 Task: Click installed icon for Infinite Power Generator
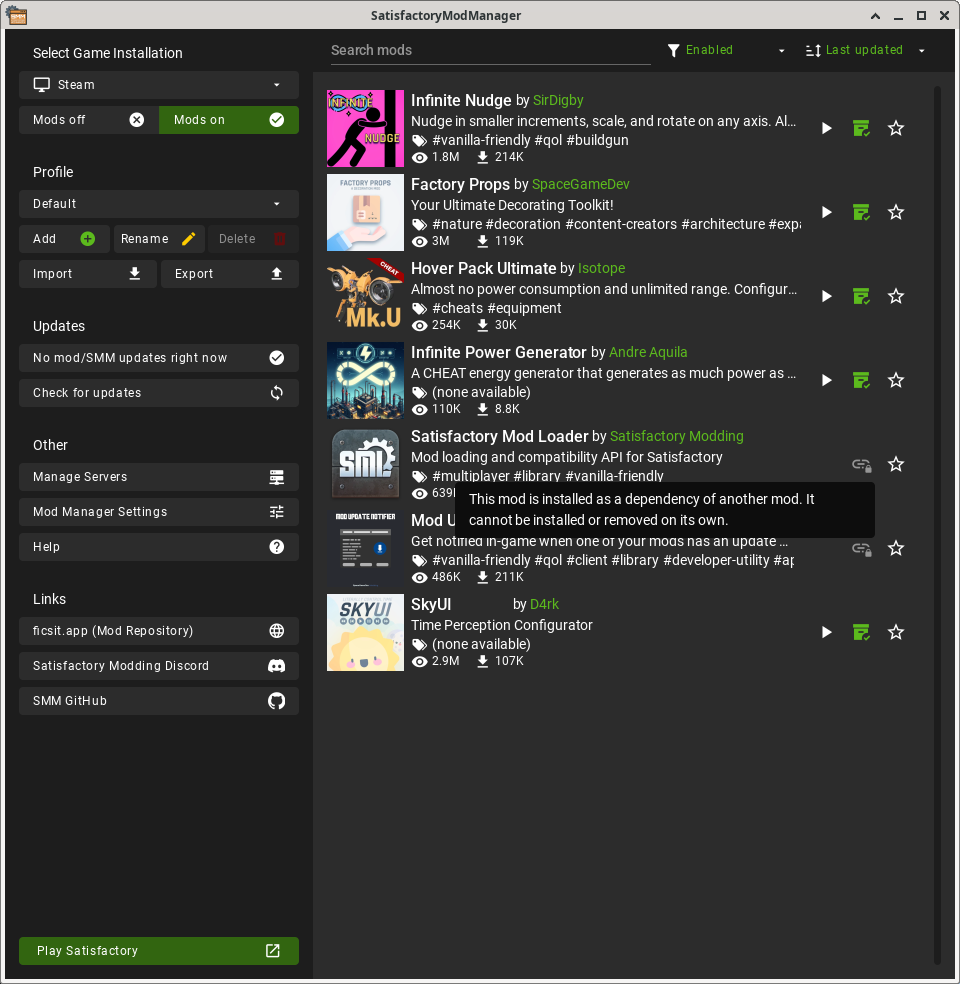[x=861, y=380]
